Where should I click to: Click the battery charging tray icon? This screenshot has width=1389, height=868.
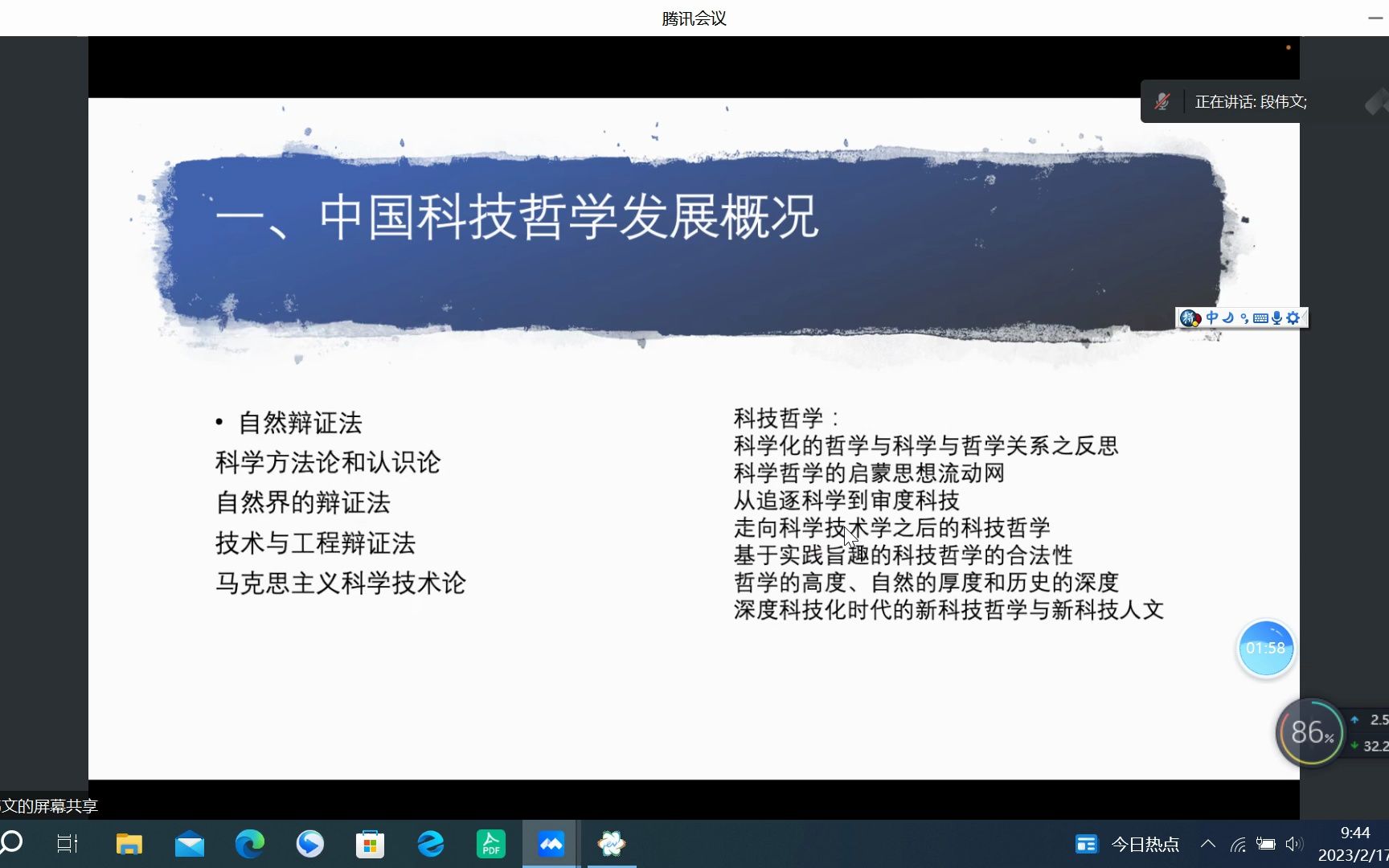(x=1266, y=844)
